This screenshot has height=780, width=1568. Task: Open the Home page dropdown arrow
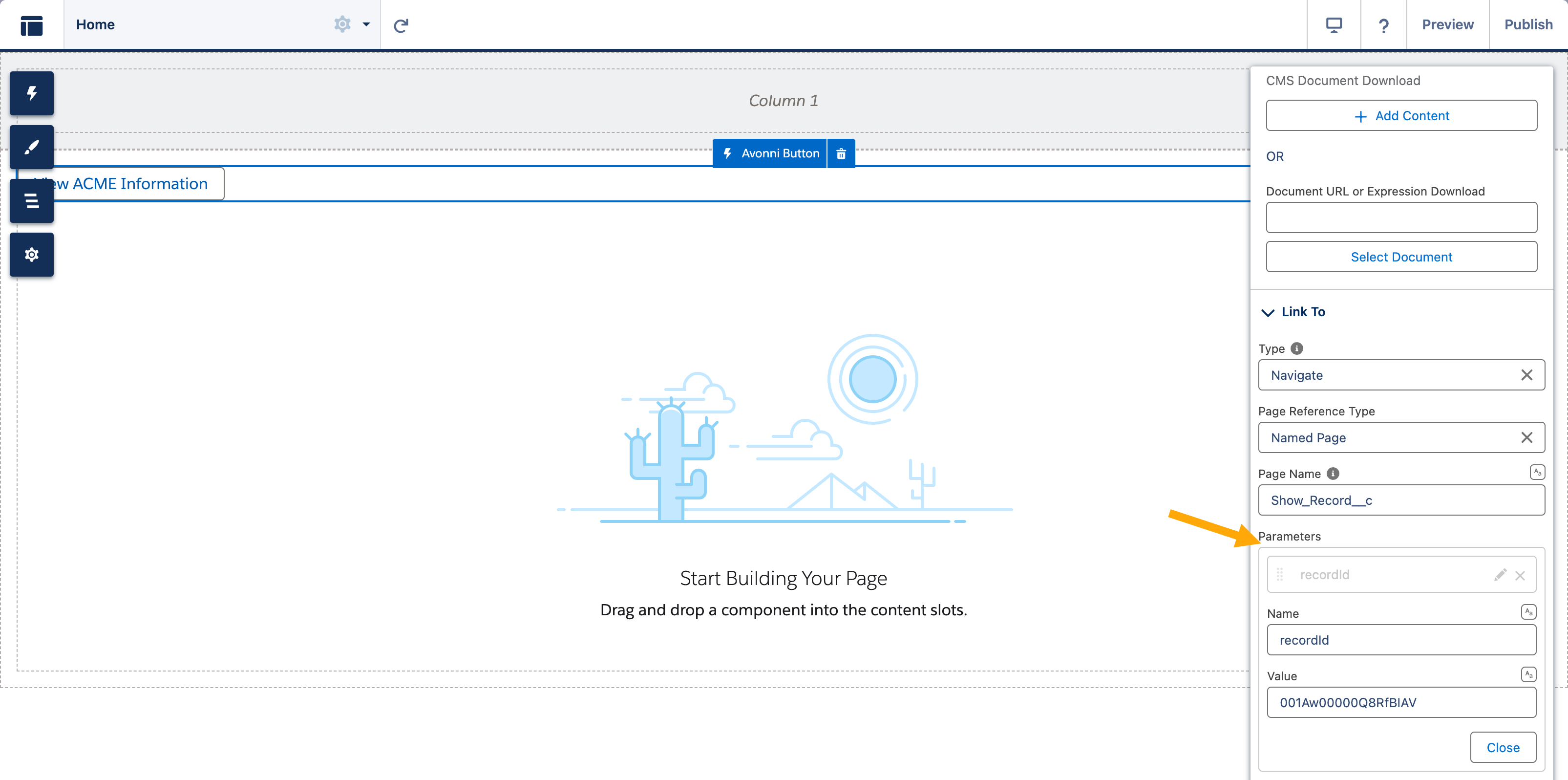366,25
